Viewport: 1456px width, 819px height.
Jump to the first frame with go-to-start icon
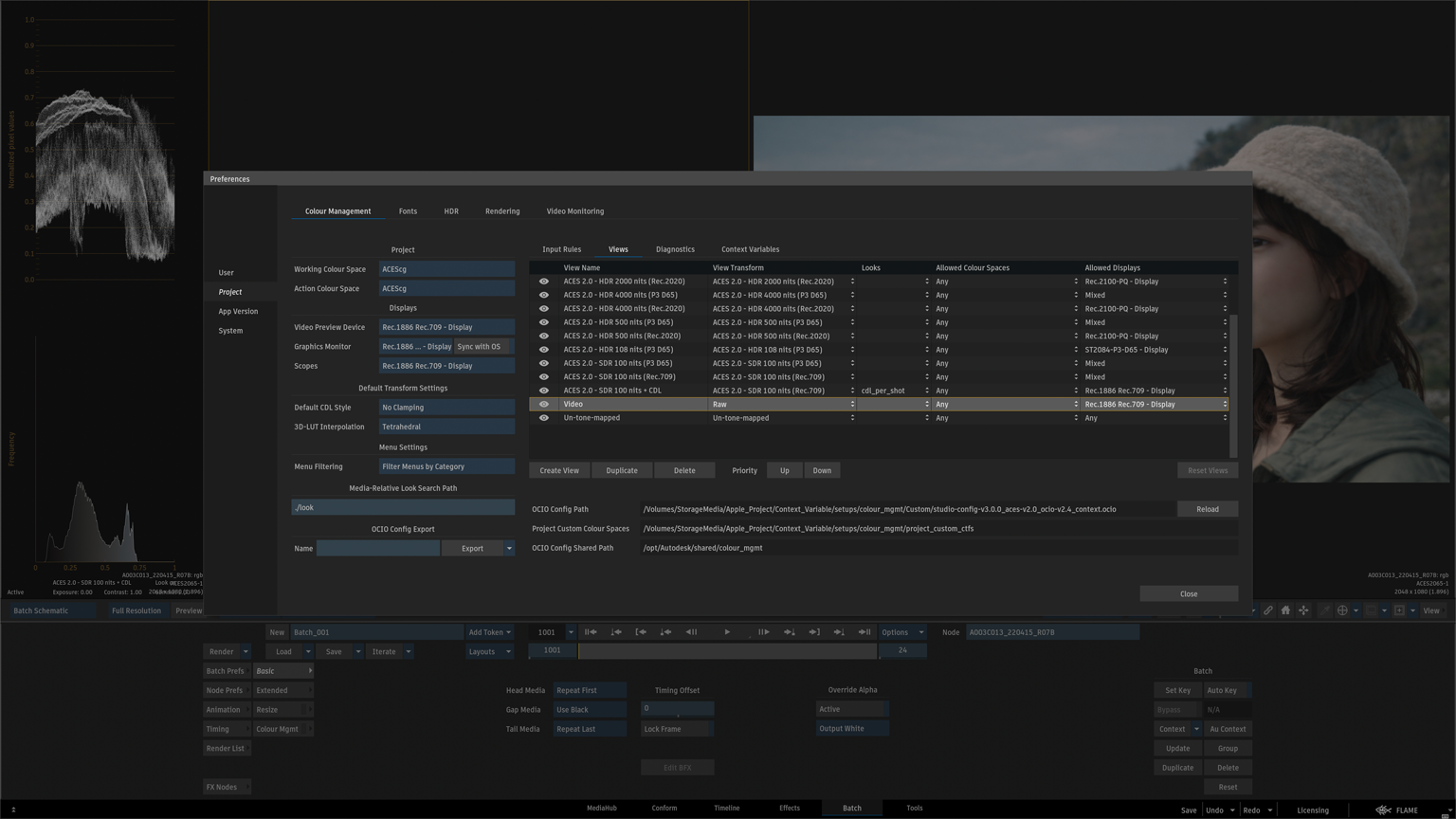591,632
